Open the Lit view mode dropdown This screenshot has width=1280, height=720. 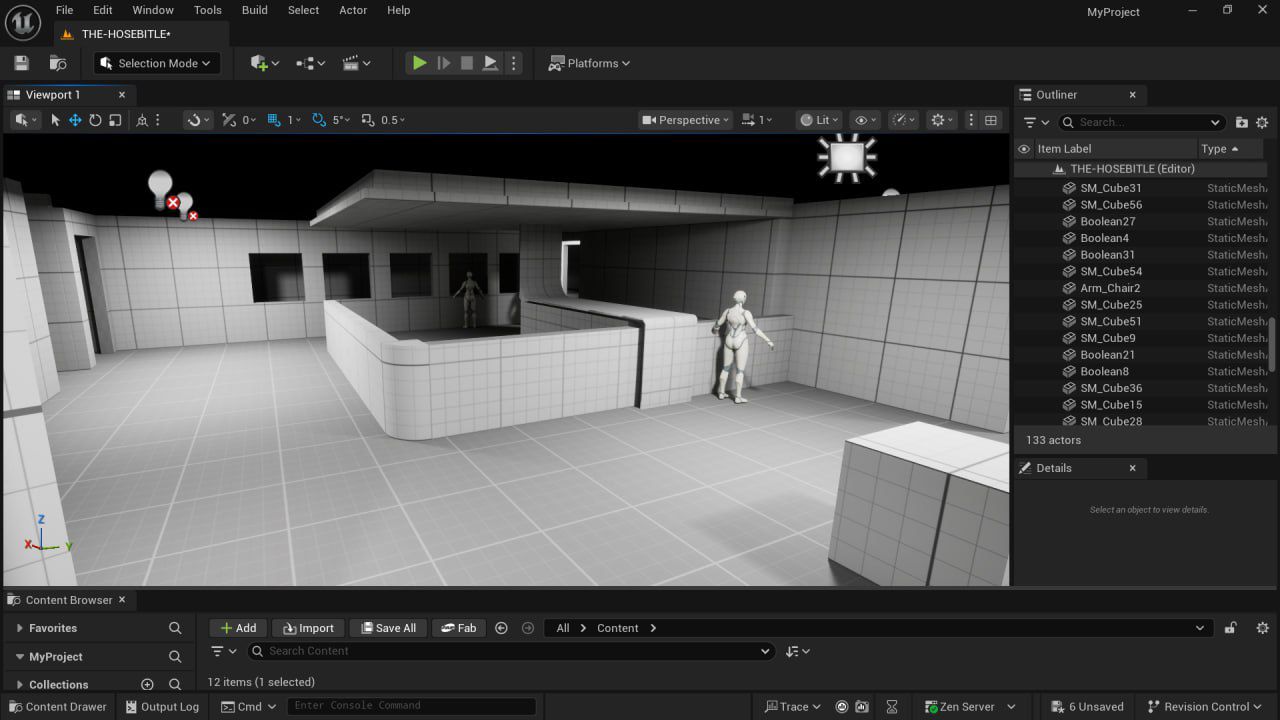818,119
